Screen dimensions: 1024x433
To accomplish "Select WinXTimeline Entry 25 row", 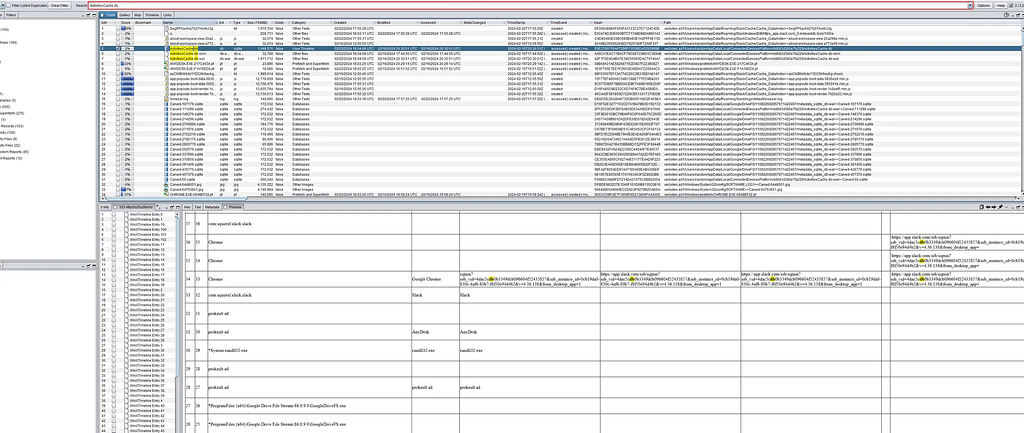I will pos(139,320).
